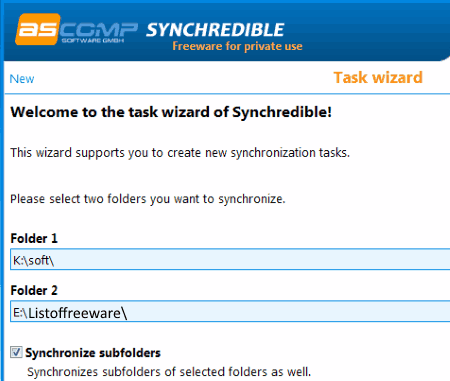Click the 'Freeware for private use' tagline
Viewport: 450px width, 381px height.
[237, 46]
